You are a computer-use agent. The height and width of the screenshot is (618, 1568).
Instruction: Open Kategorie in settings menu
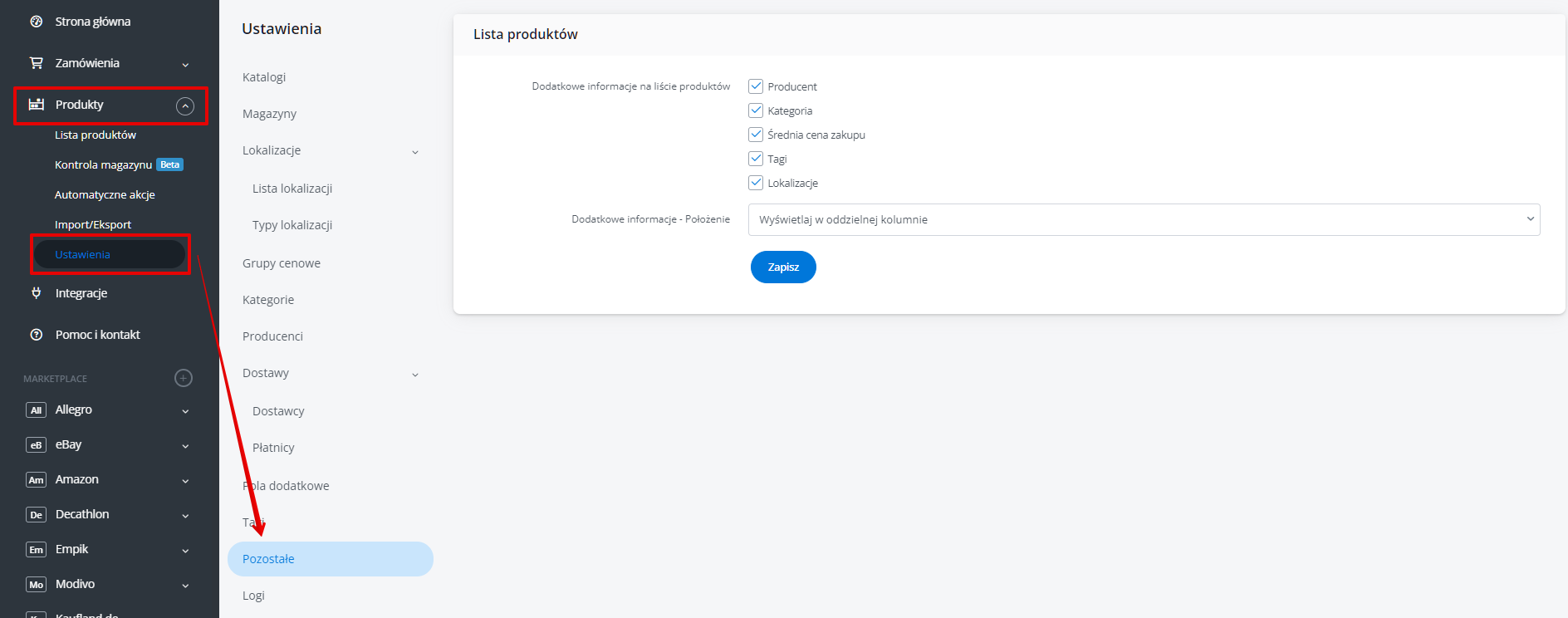(268, 300)
